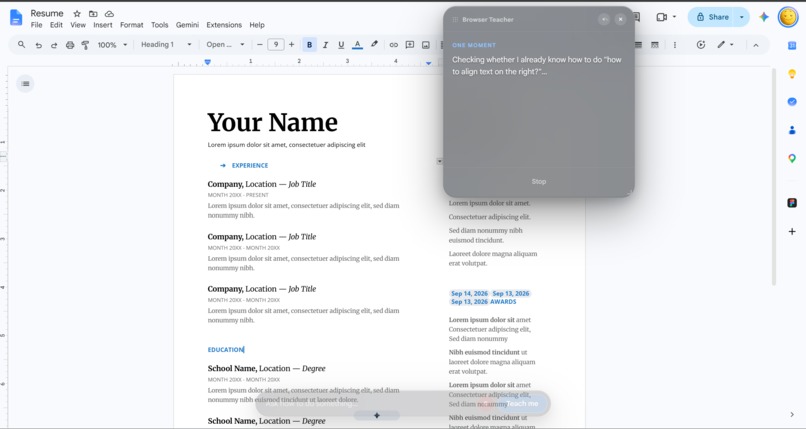Open the Google account avatar
Screen dimensions: 806x429
[788, 17]
